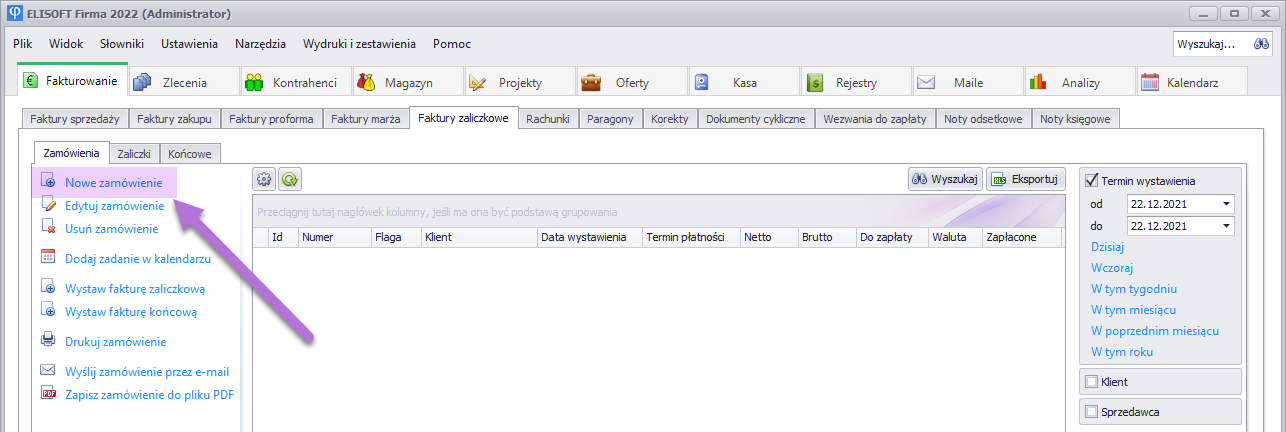Click the W tym miesiącu filter link
The height and width of the screenshot is (432, 1286).
1133,310
